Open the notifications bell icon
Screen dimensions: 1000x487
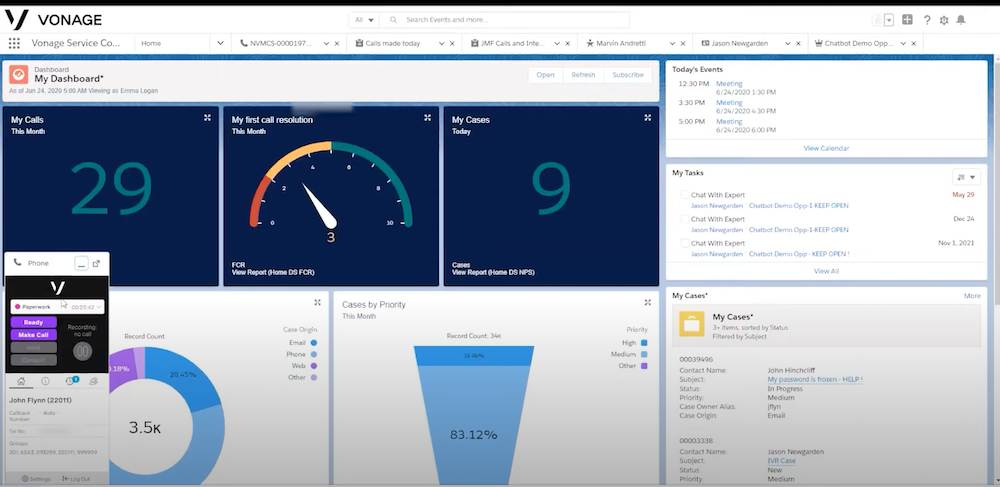click(961, 20)
